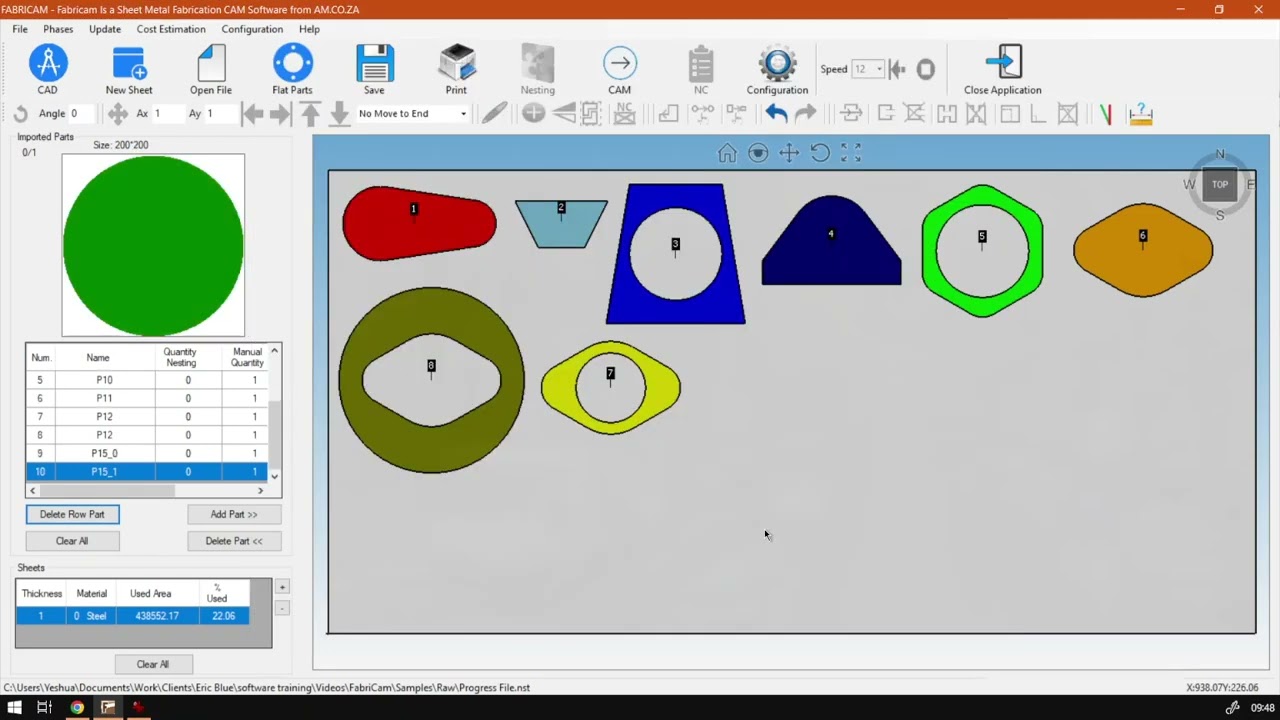Image resolution: width=1280 pixels, height=720 pixels.
Task: Click the move-down arrow icon
Action: [340, 114]
